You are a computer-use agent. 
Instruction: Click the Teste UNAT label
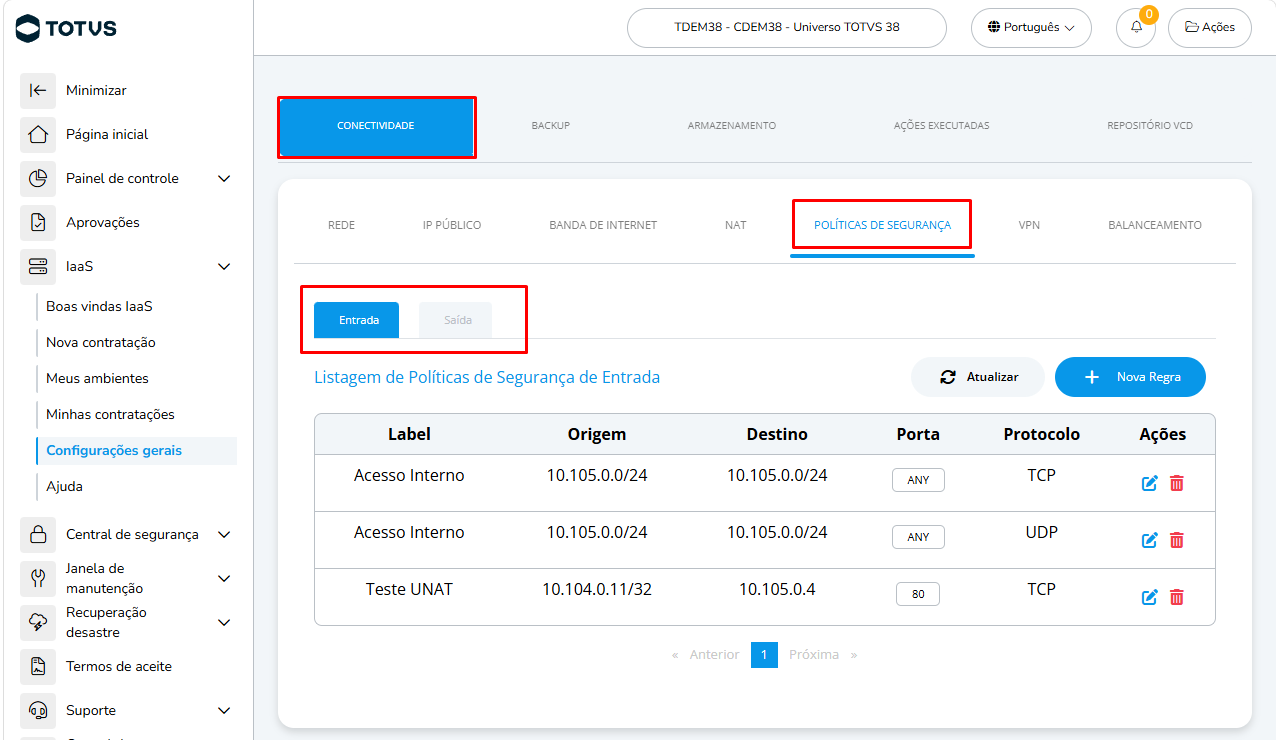click(409, 589)
